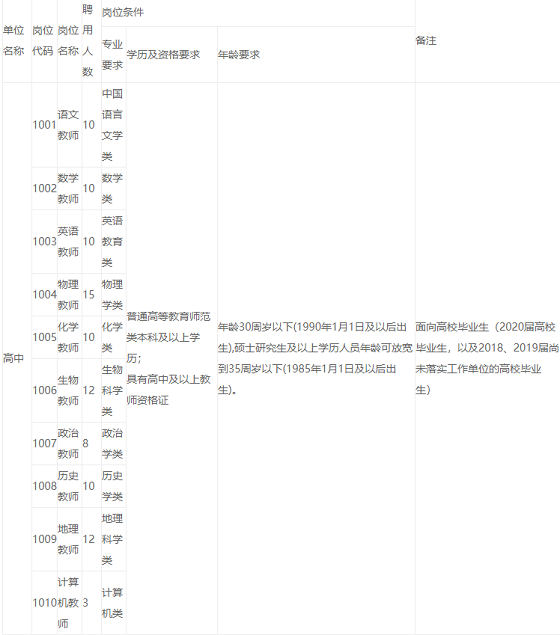
Task: Select the 地理教师 cell
Action: (x=68, y=539)
